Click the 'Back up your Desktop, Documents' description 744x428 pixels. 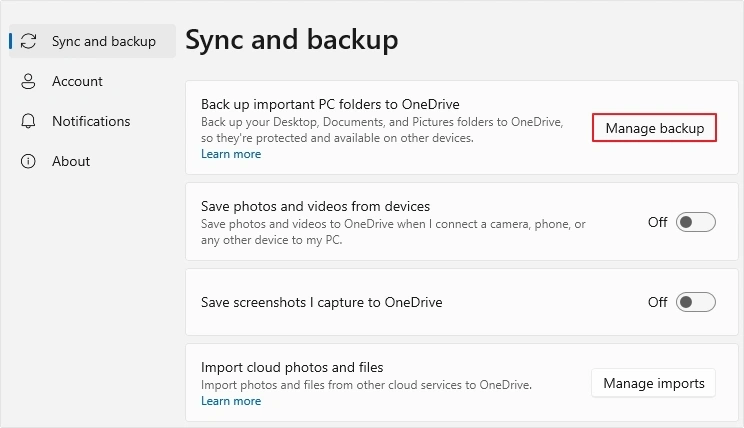coord(382,130)
